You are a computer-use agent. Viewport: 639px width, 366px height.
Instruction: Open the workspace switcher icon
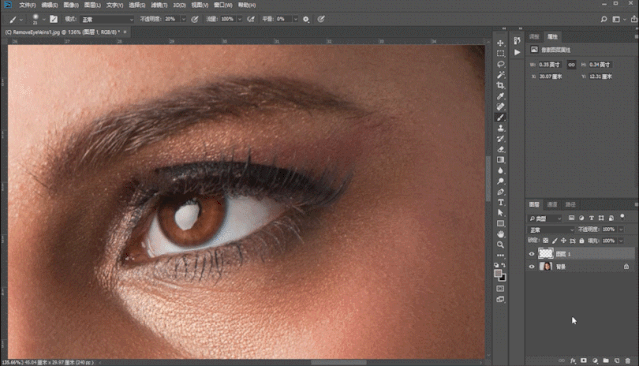coord(617,19)
